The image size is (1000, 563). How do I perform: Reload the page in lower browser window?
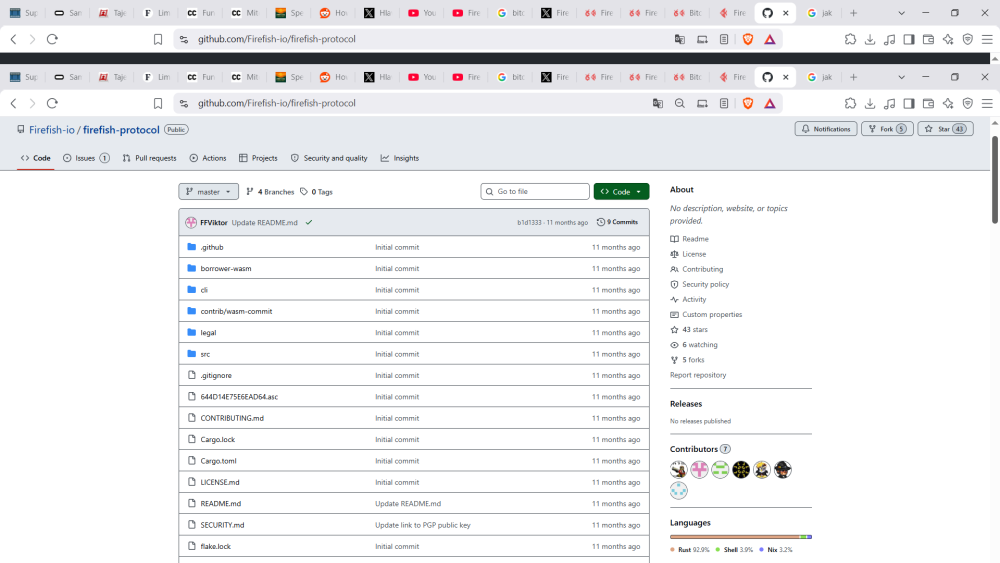(x=52, y=103)
